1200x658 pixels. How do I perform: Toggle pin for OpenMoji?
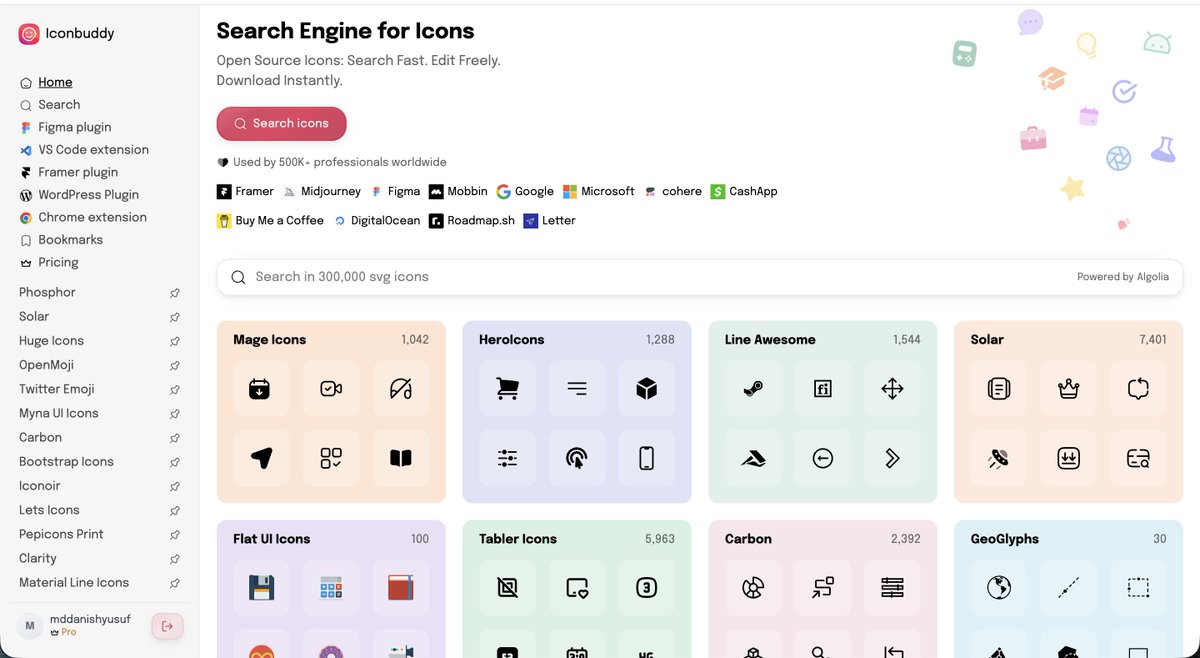coord(175,365)
